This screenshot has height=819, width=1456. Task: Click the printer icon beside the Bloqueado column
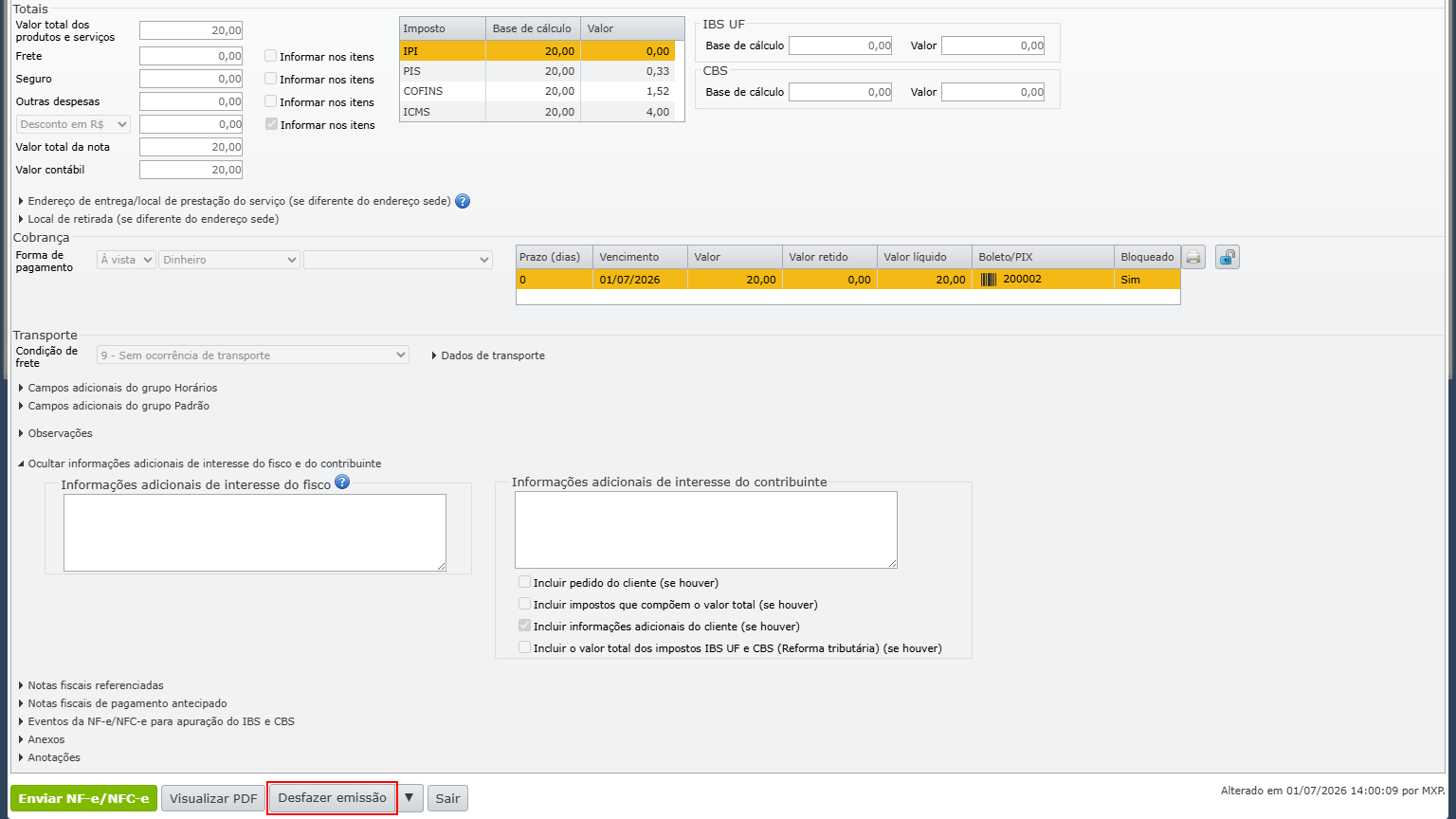tap(1193, 257)
